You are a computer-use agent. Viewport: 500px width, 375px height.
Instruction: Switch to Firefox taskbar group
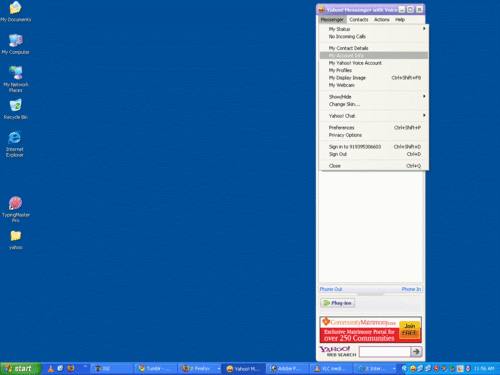[200, 369]
